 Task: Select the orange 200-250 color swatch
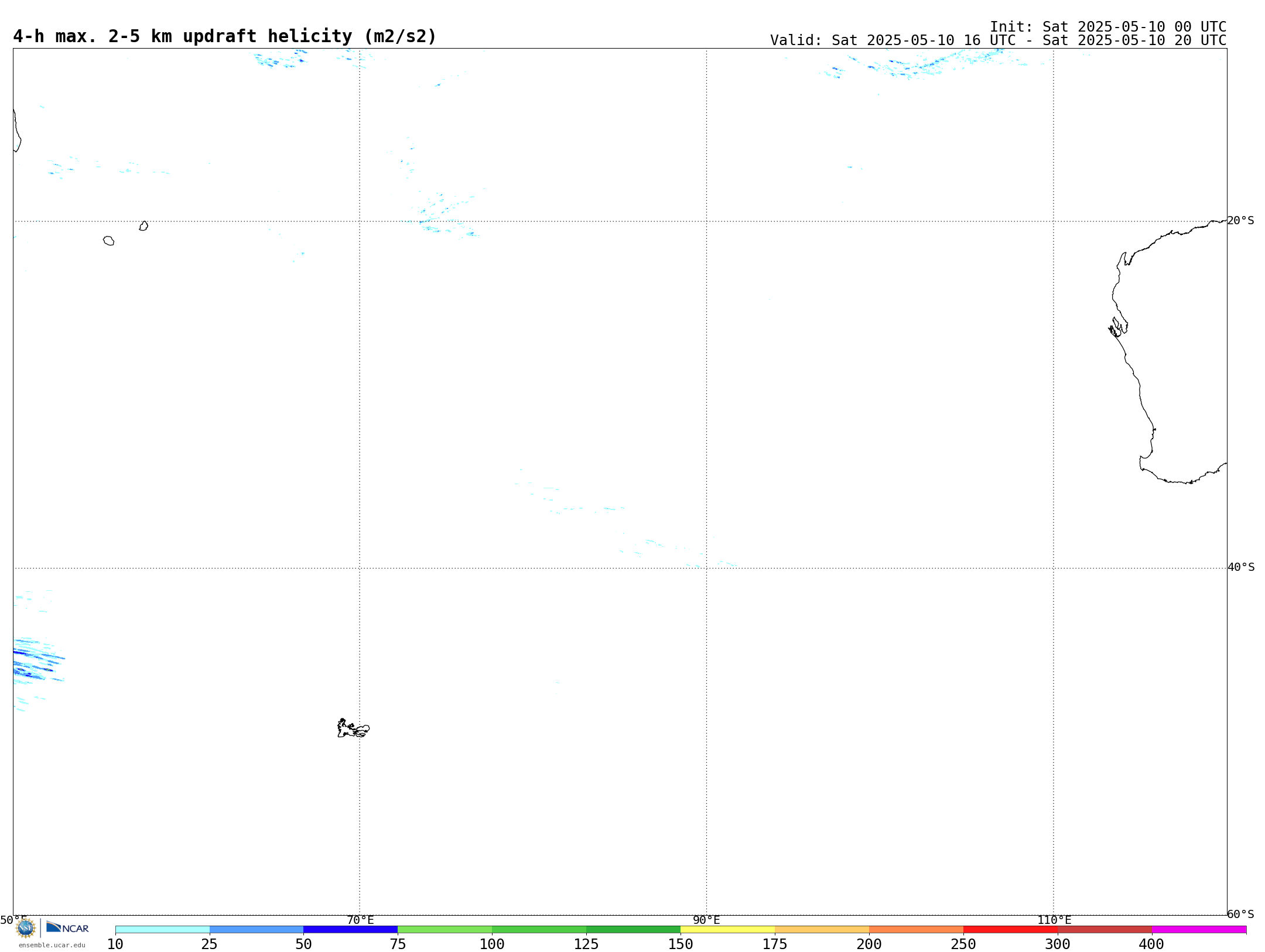(917, 930)
